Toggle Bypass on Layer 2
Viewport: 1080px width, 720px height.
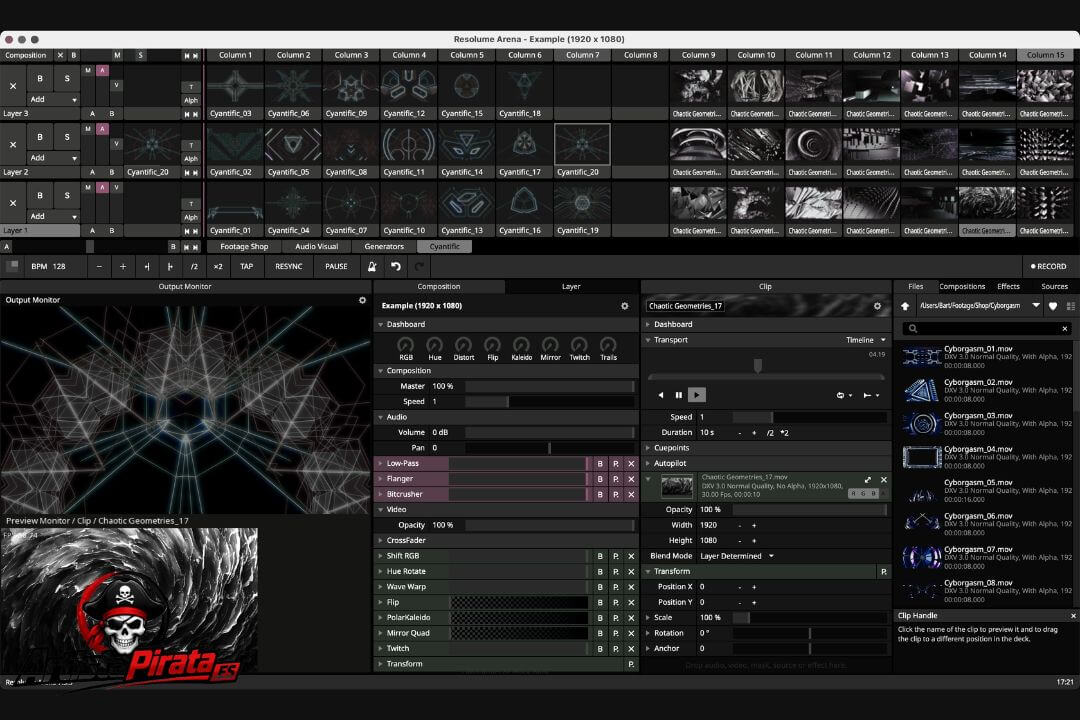point(40,137)
